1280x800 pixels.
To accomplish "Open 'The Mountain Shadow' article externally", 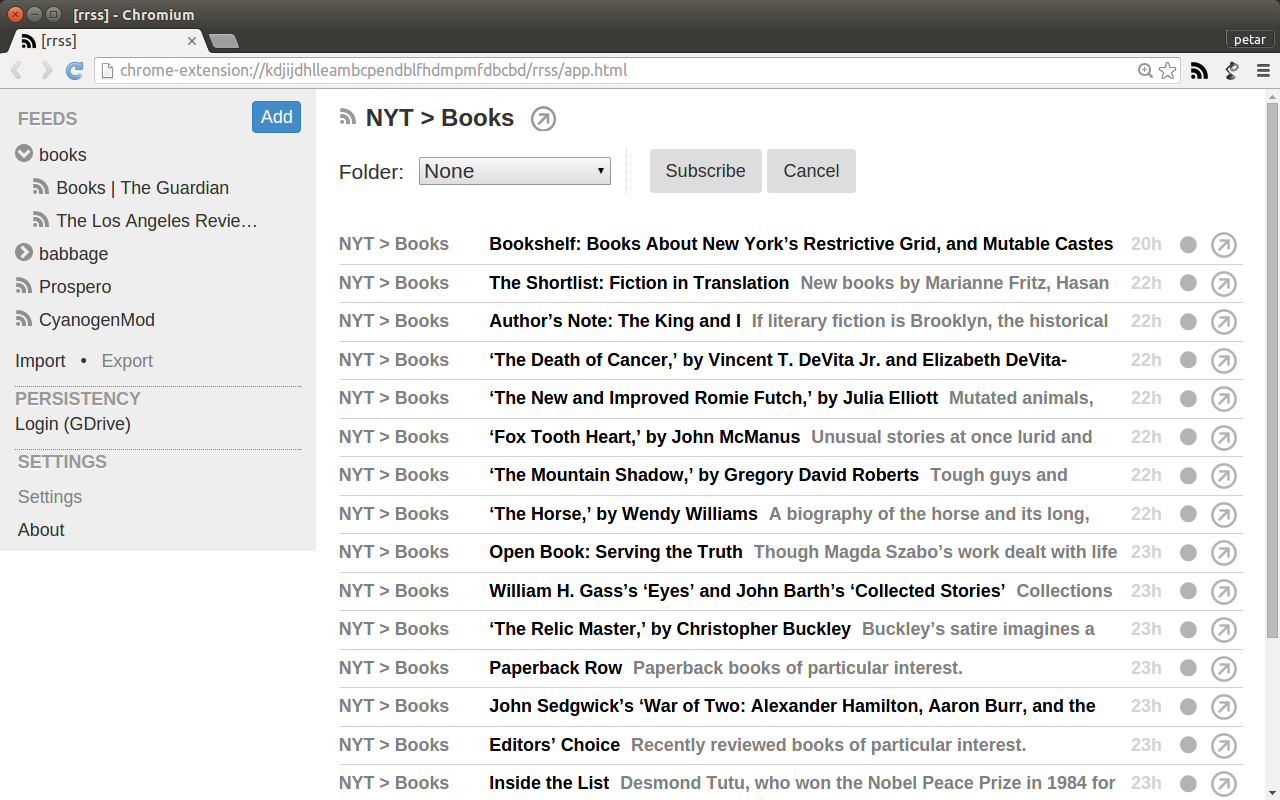I will point(1224,476).
